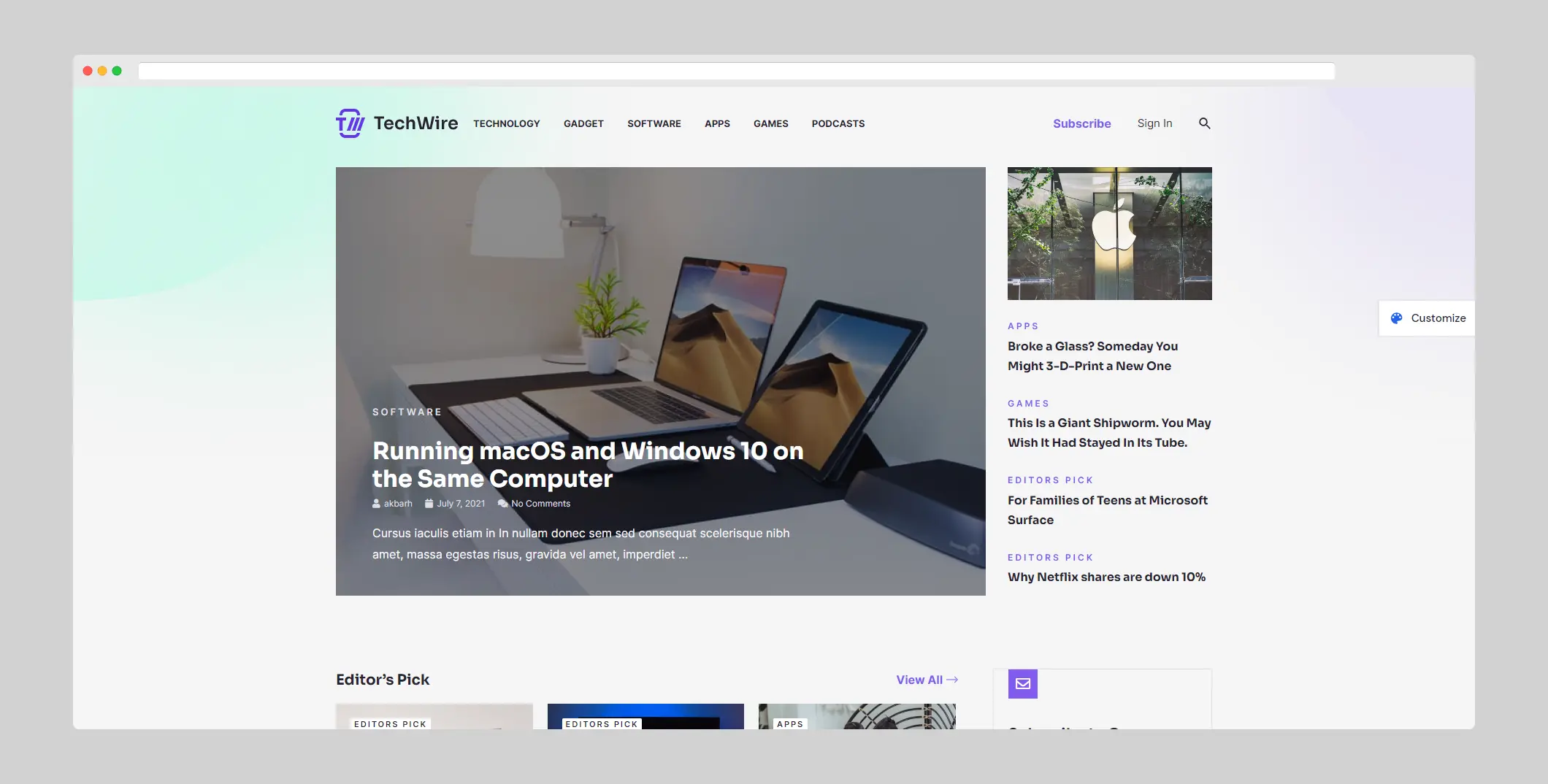Click the author akbarh user icon

[376, 504]
